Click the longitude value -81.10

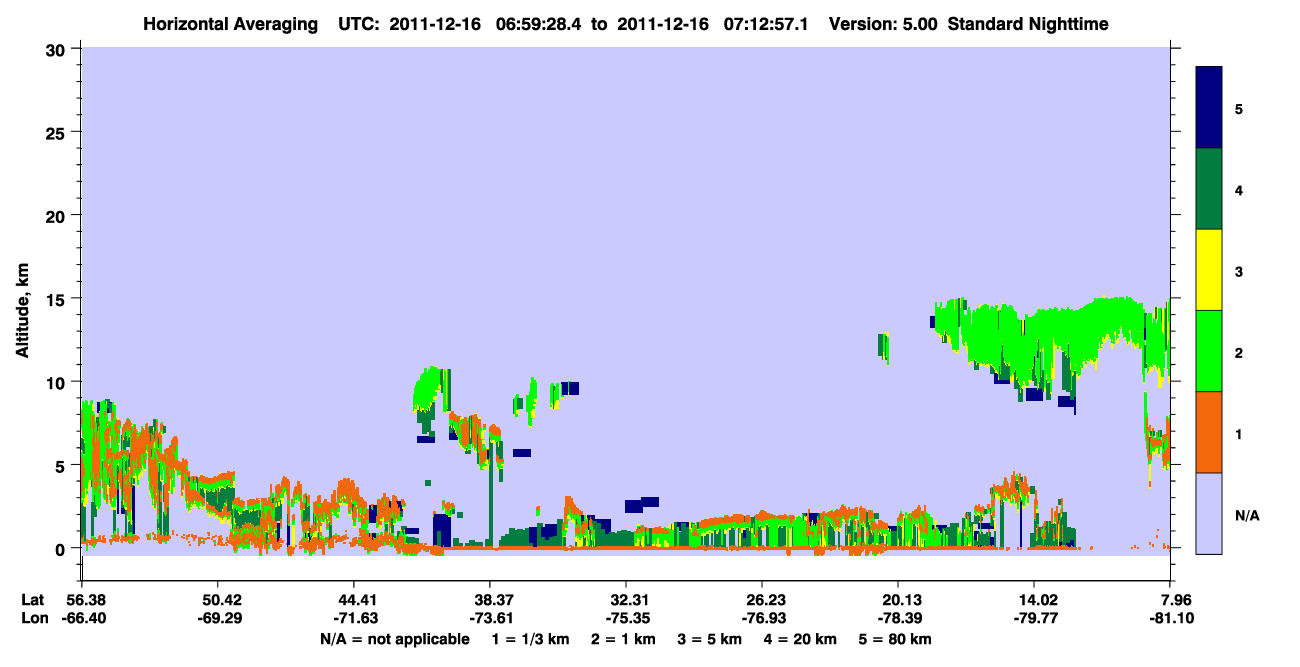point(1171,618)
